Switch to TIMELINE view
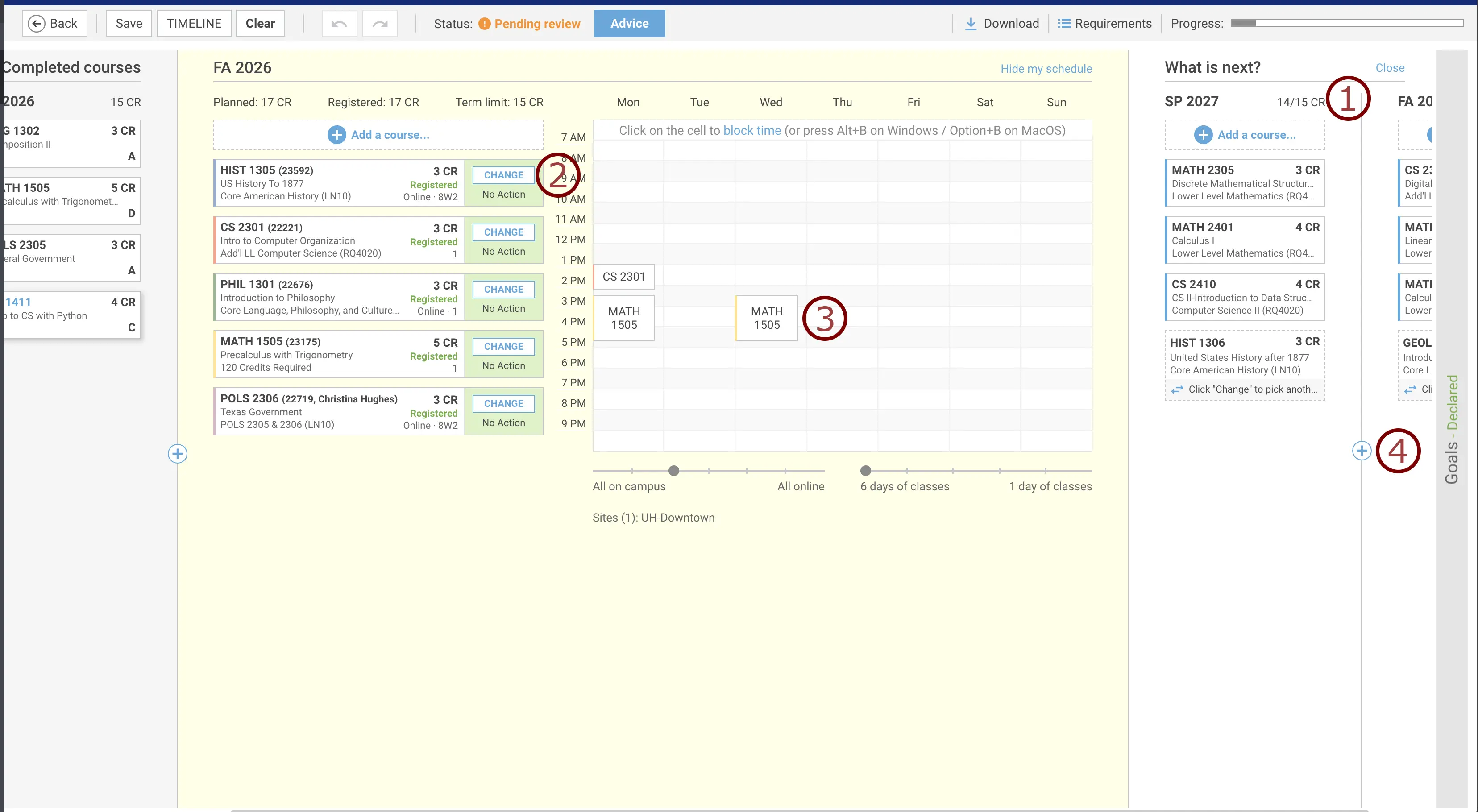Viewport: 1478px width, 812px height. 194,24
